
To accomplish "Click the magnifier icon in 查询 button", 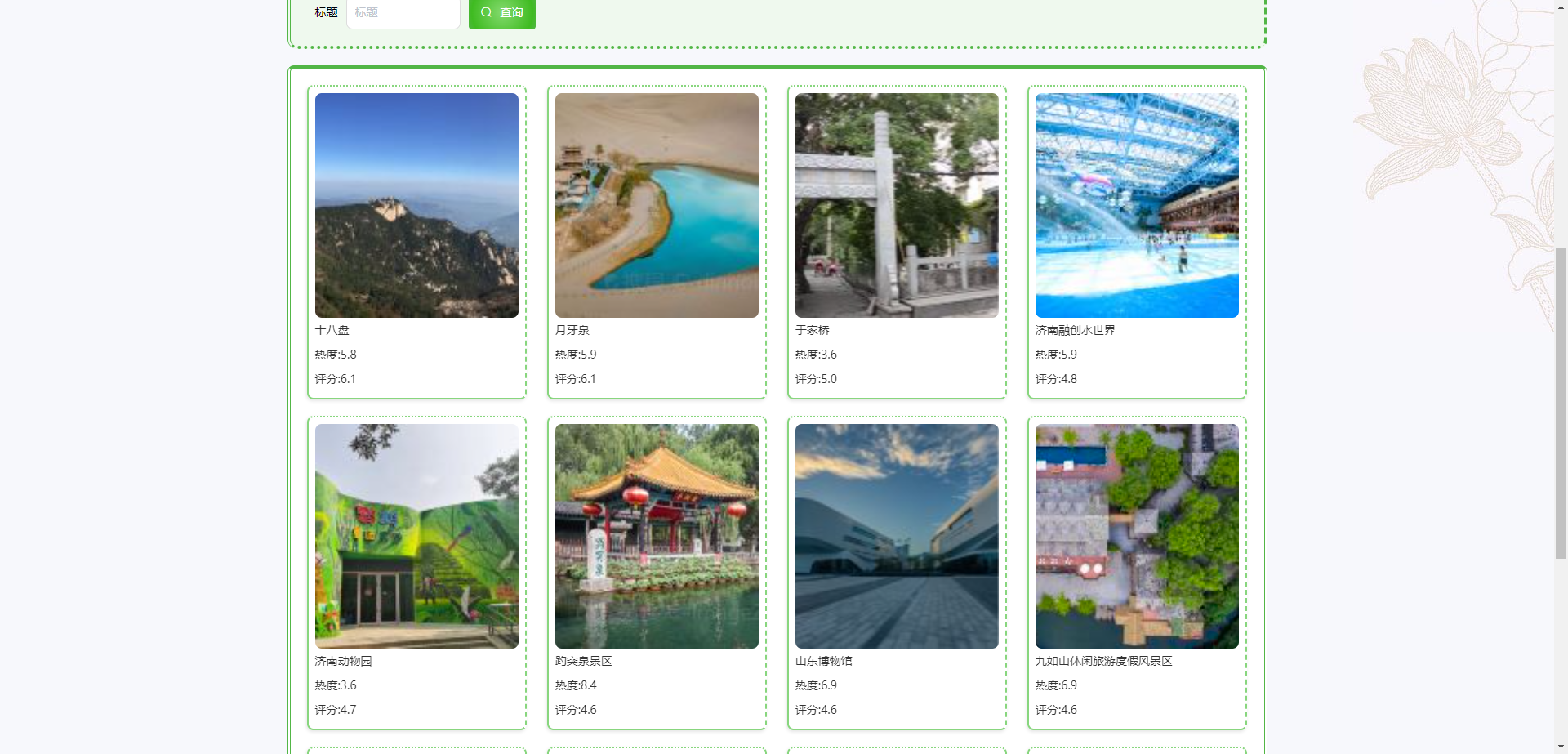I will [x=487, y=12].
